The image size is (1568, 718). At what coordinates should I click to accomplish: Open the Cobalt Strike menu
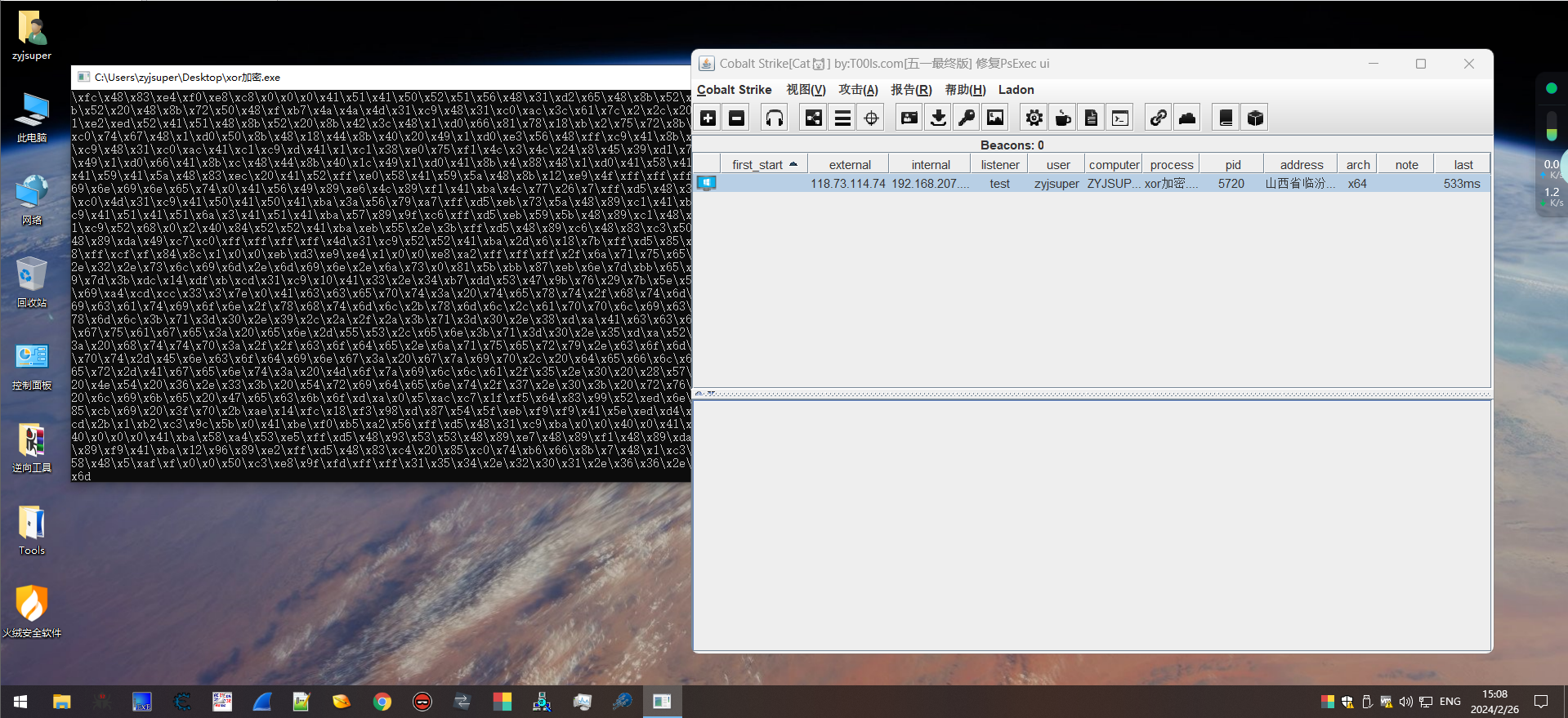tap(734, 90)
